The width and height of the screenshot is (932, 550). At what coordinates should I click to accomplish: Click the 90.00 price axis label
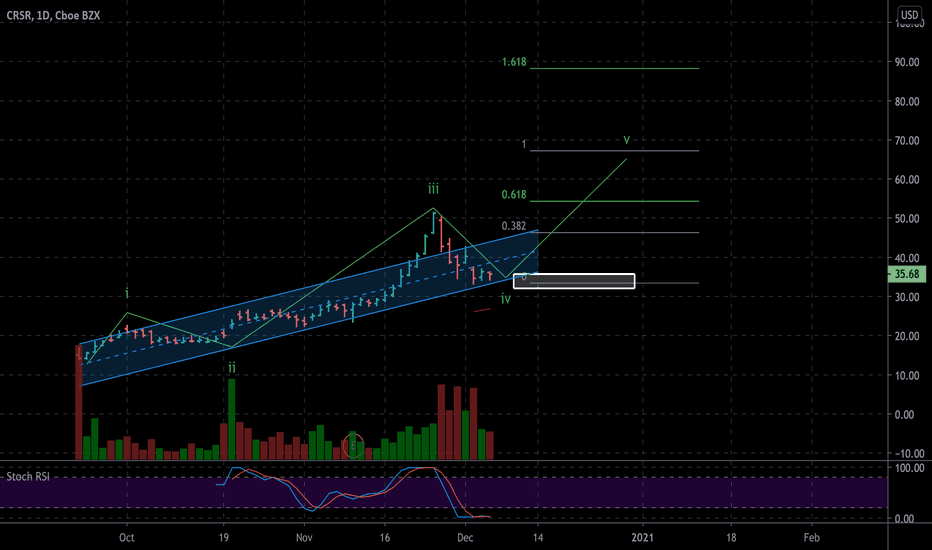(907, 62)
